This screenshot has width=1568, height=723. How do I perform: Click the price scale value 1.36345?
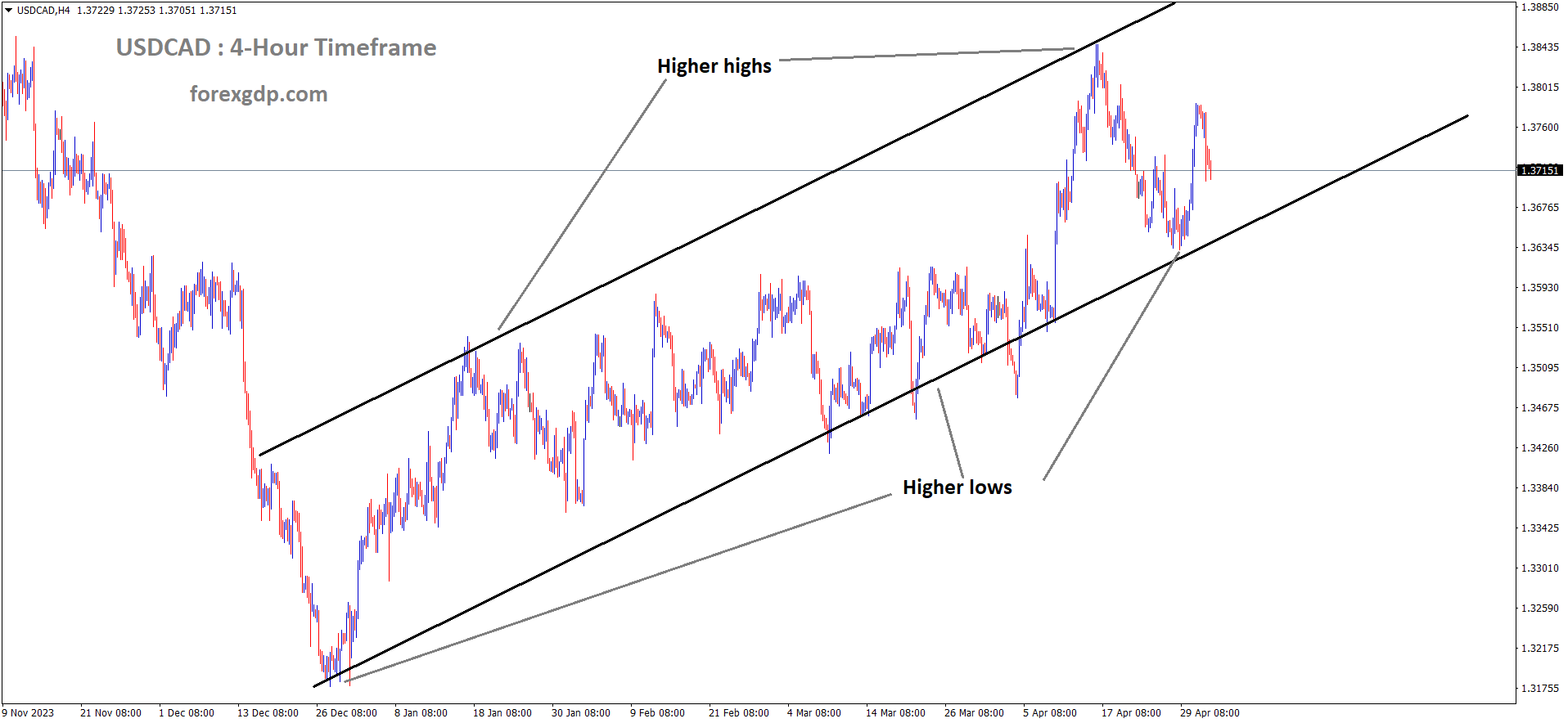1540,247
